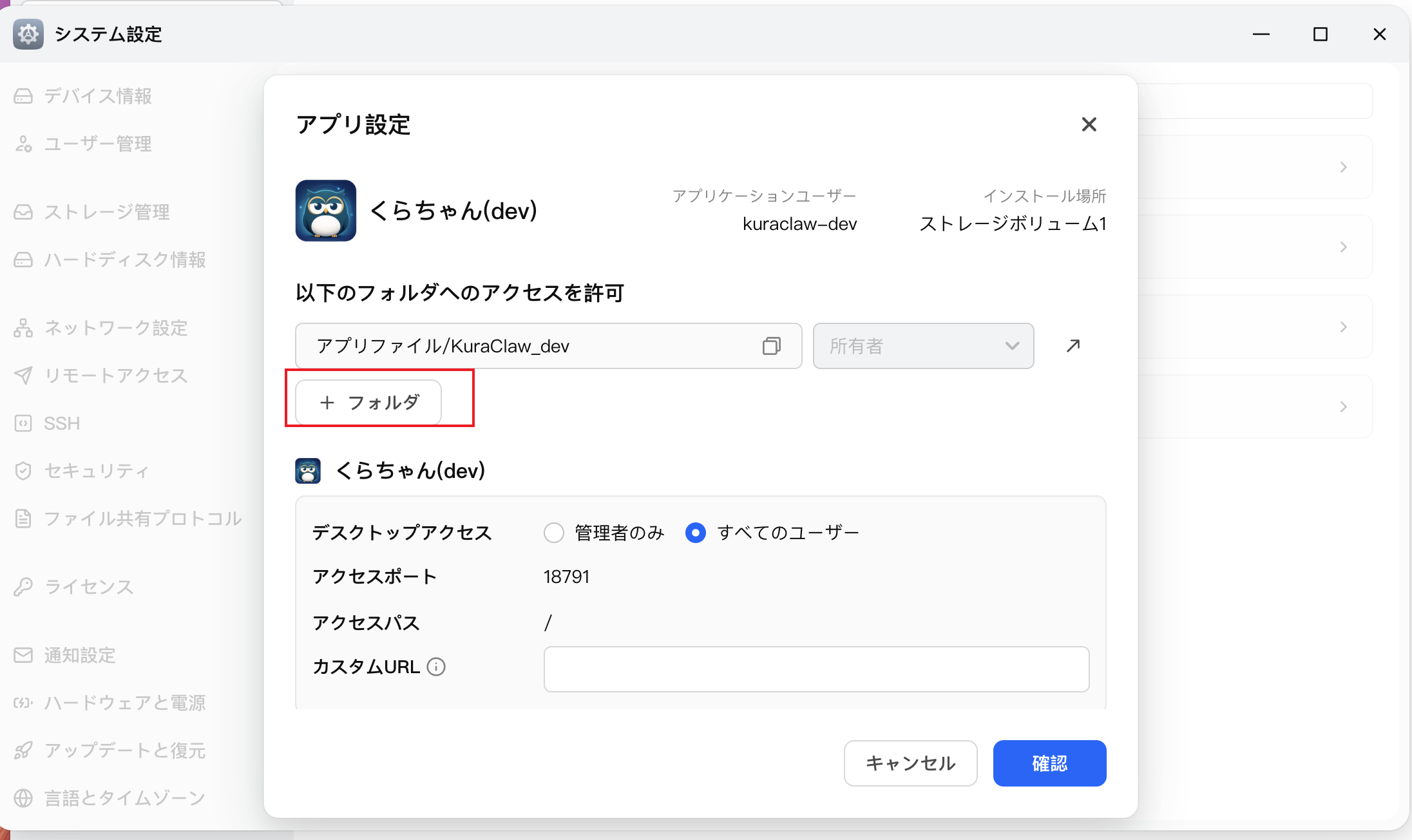Viewport: 1412px width, 840px height.
Task: Click the ライセンス key icon
Action: 23,587
